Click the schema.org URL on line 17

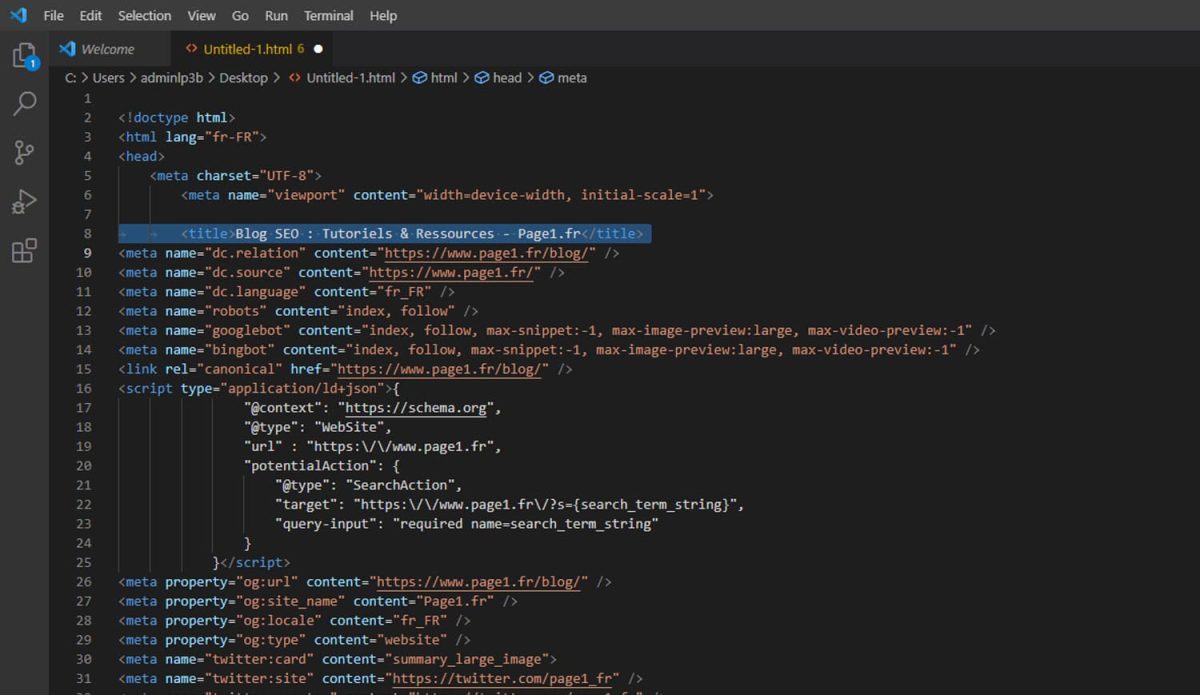[415, 408]
